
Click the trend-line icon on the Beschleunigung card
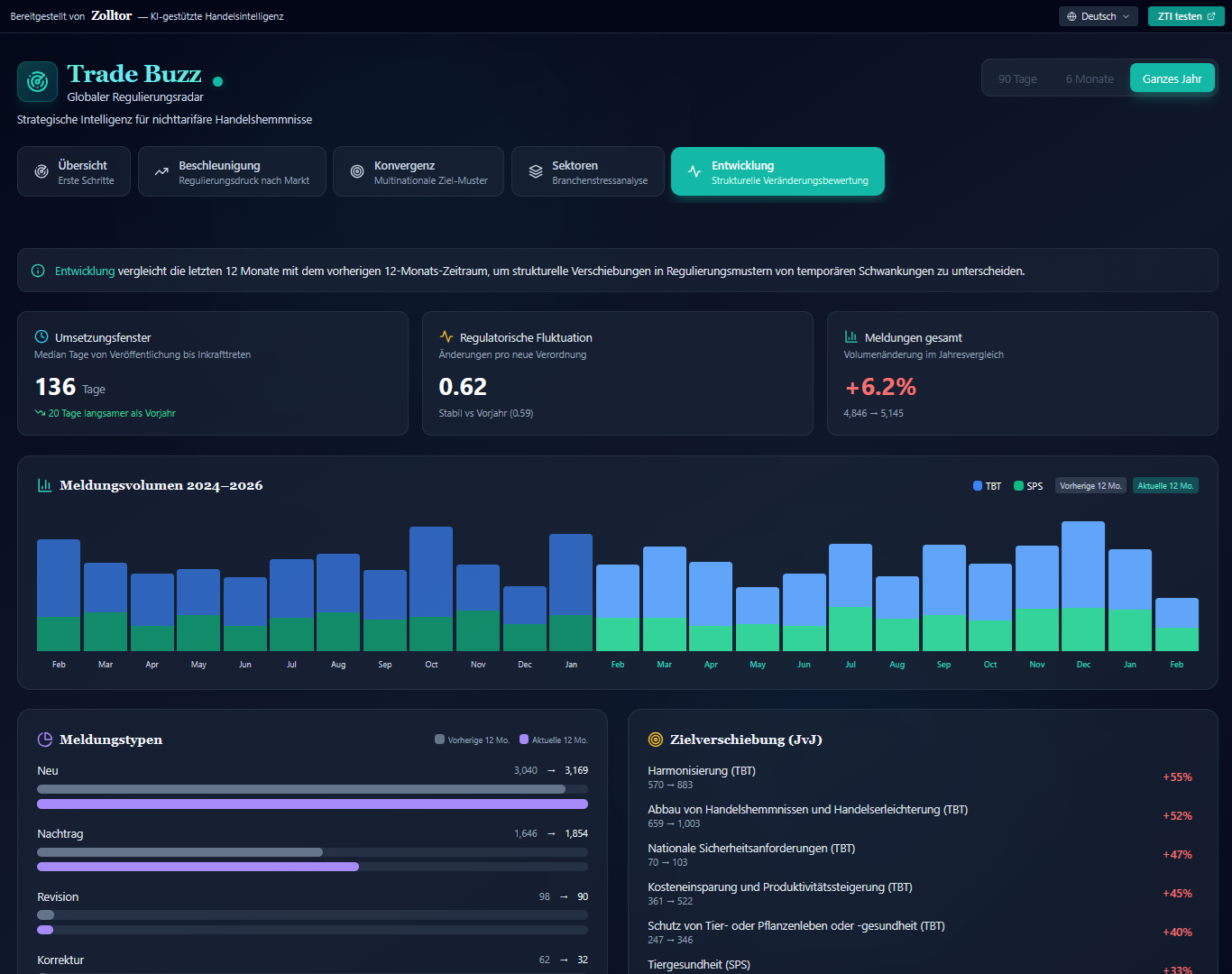click(161, 170)
